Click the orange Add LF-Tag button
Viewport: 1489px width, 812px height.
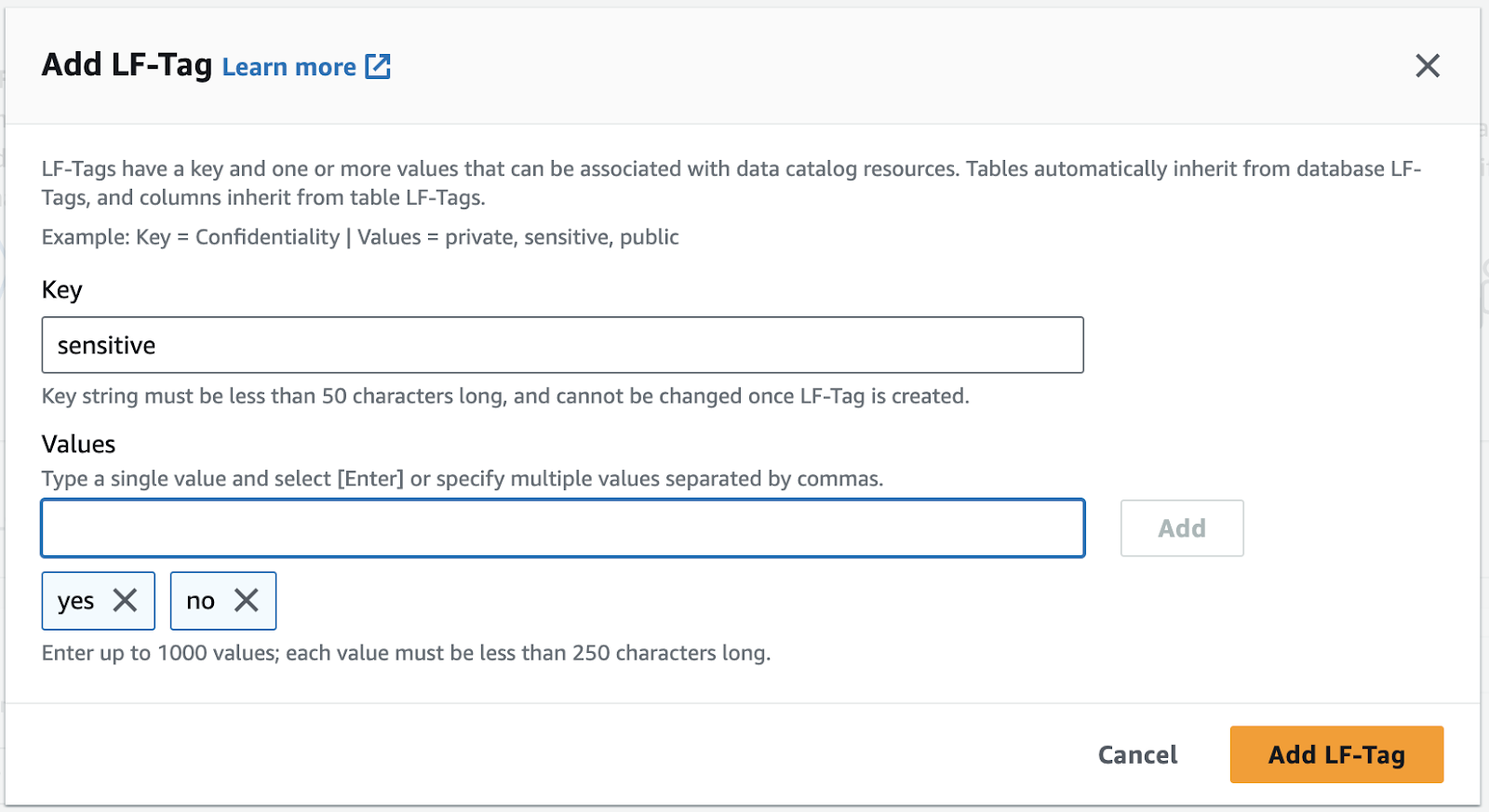pos(1336,754)
